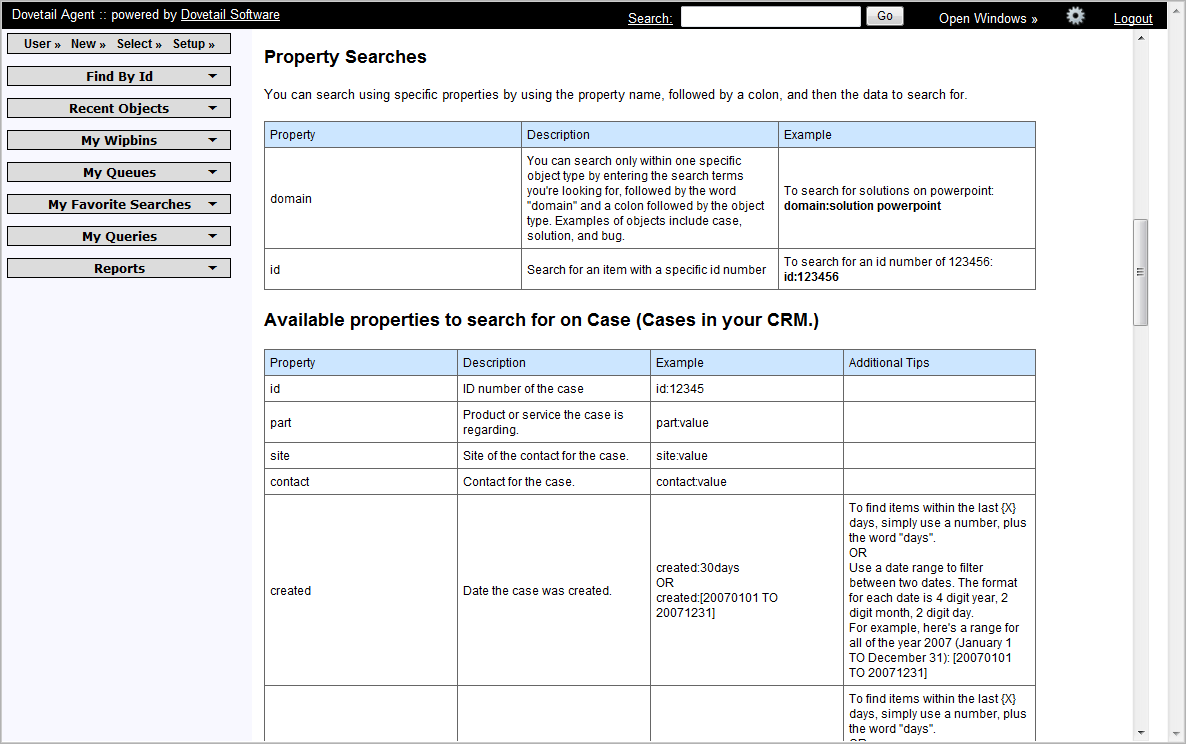Click the Logout link
Screen dimensions: 1186x744
1132,18
